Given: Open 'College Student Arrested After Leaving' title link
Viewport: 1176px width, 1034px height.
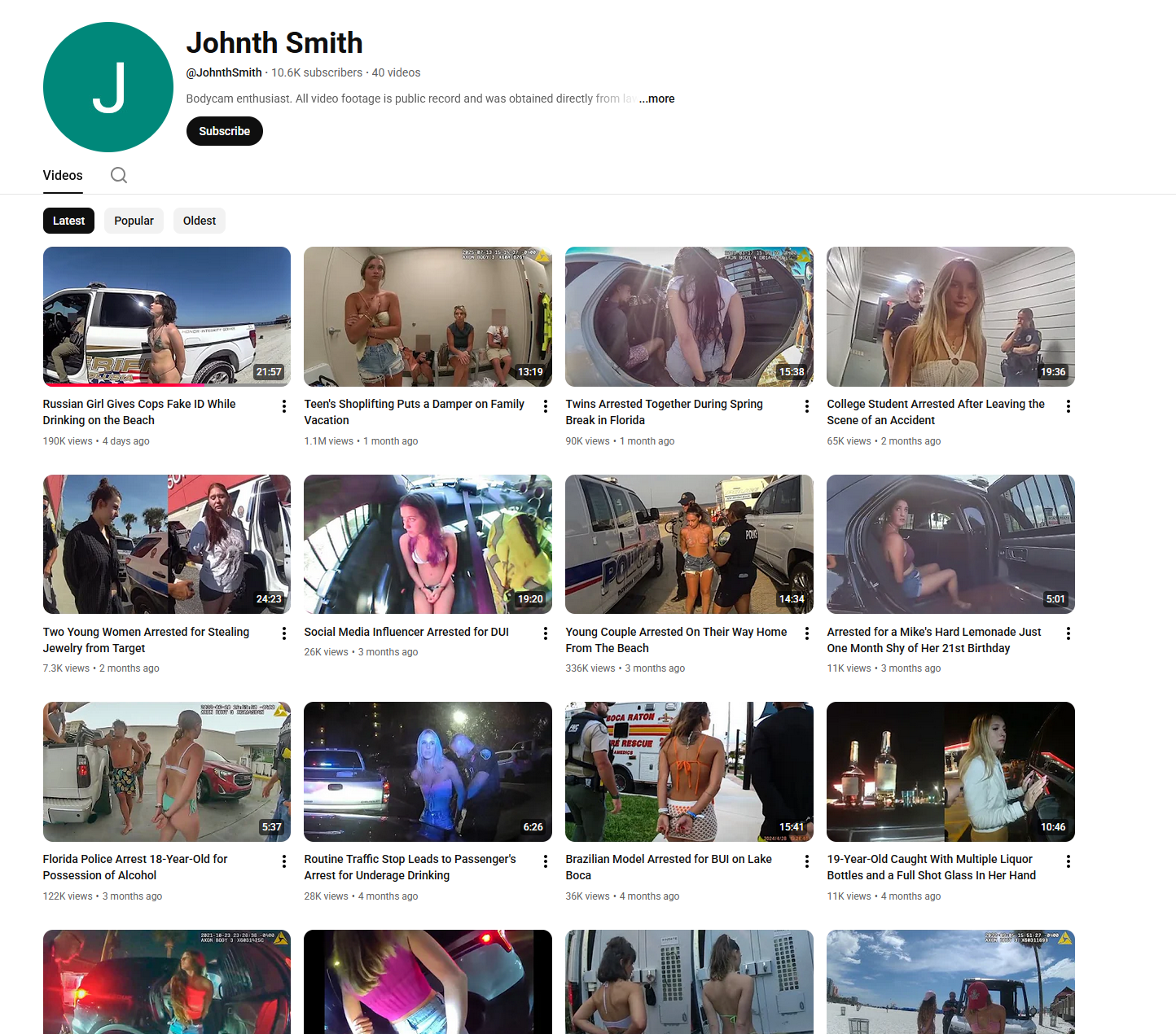Looking at the screenshot, I should [936, 412].
